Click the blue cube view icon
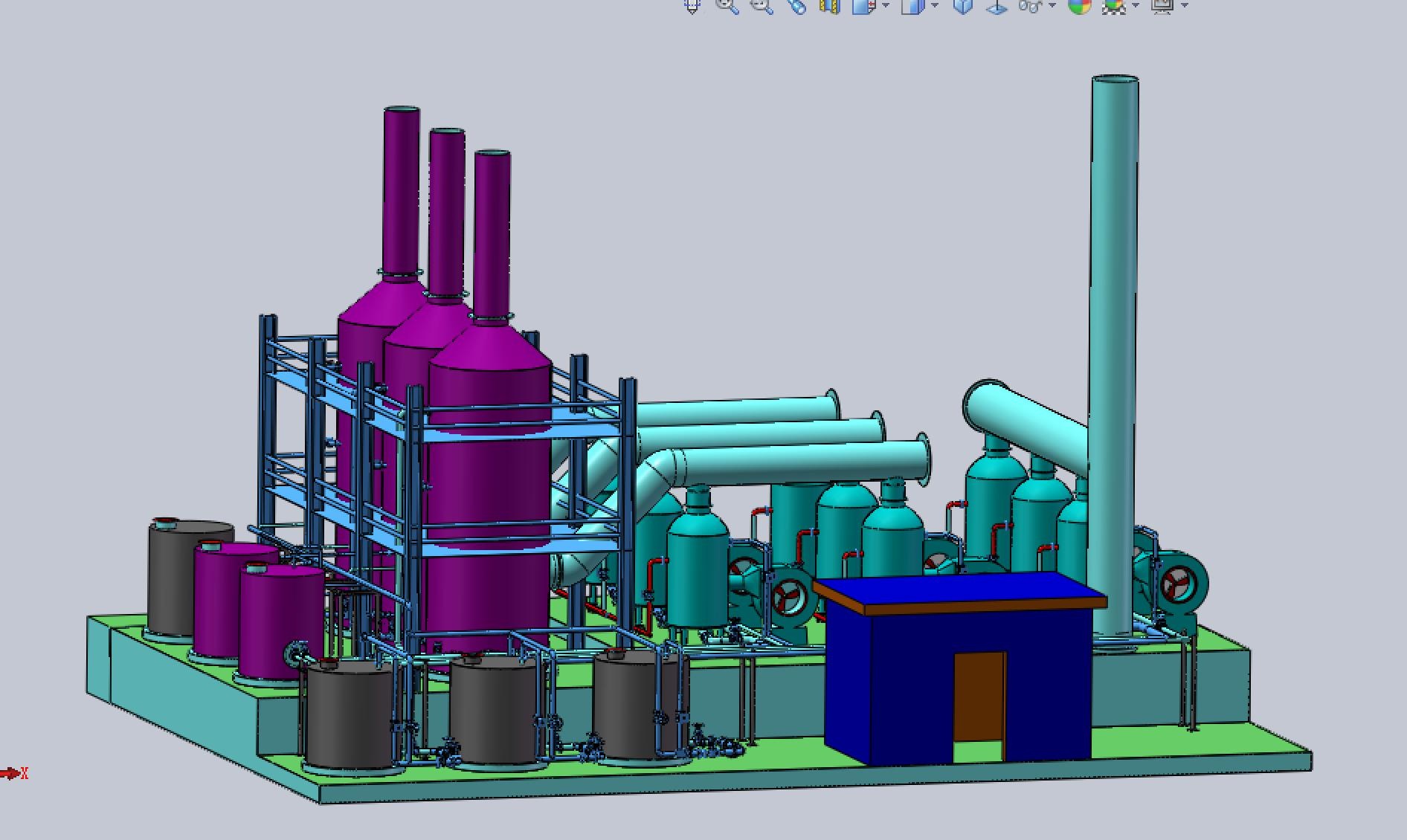 [963, 6]
